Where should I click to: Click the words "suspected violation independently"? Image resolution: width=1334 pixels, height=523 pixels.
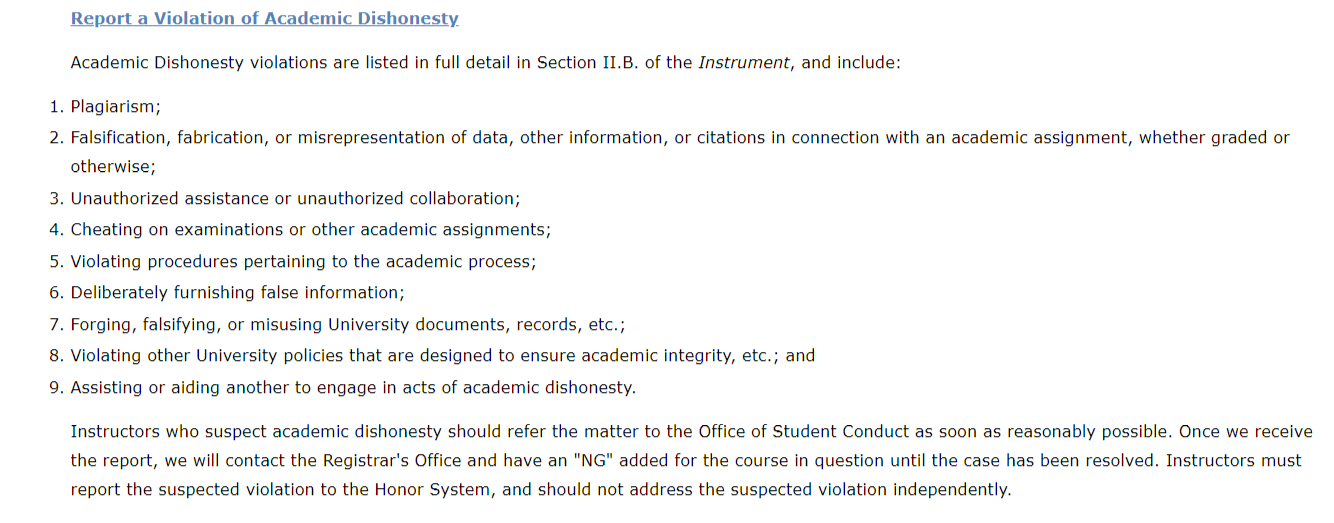click(875, 490)
